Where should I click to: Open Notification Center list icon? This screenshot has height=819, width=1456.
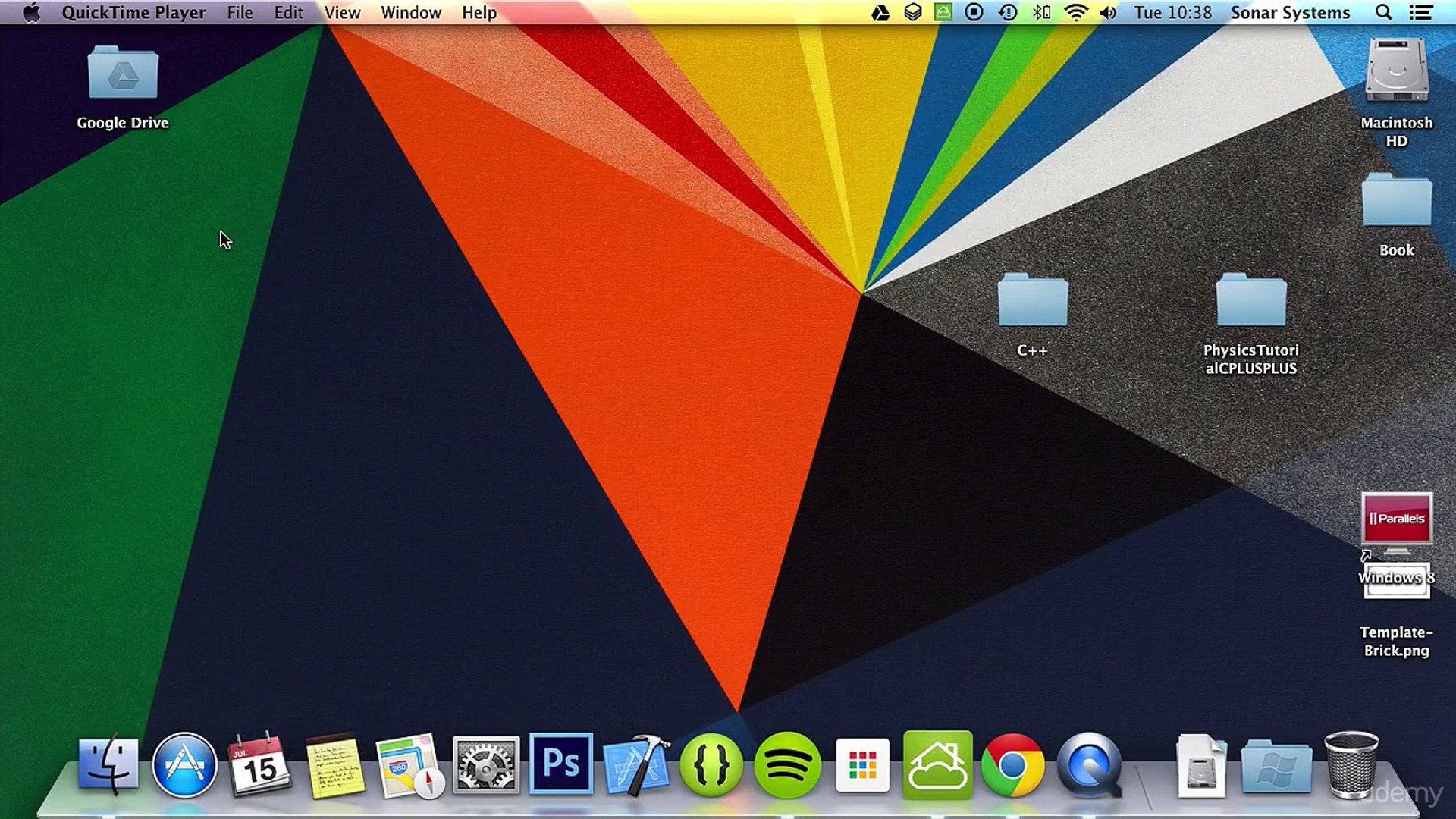point(1421,13)
